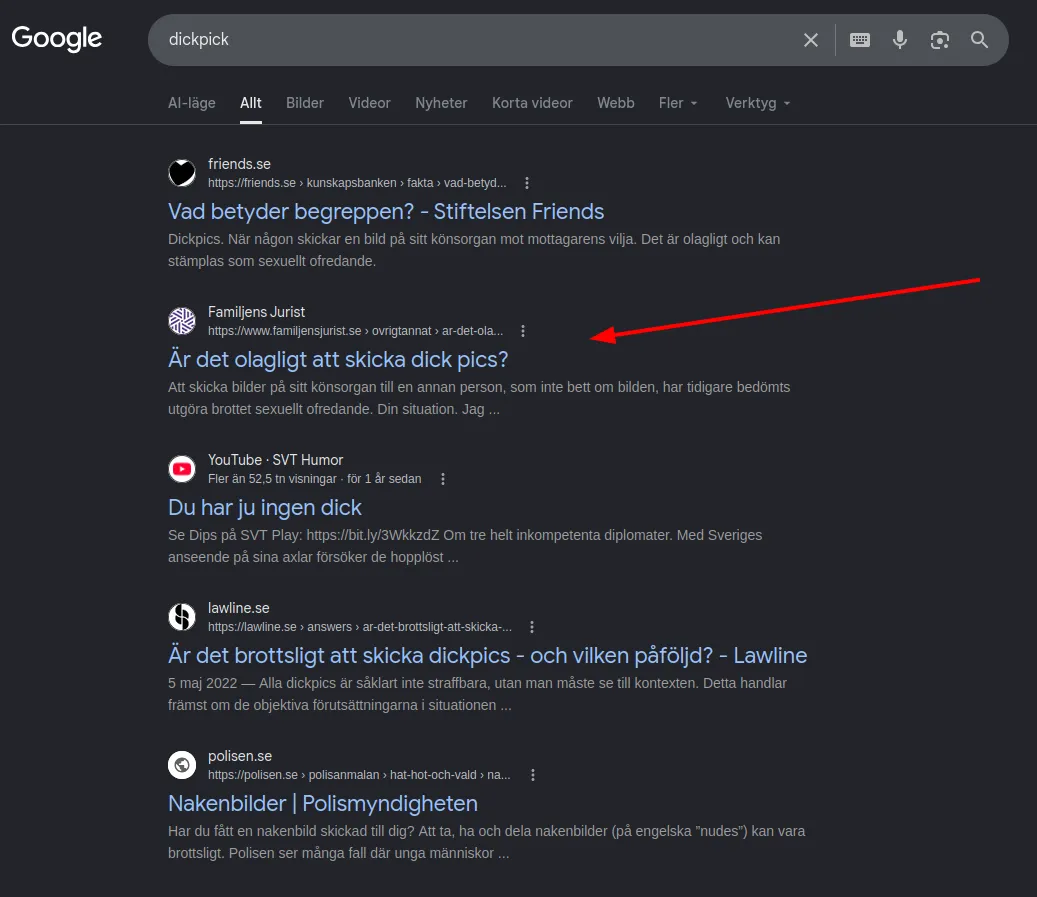Click the Familjens Jurist site name

coord(257,312)
